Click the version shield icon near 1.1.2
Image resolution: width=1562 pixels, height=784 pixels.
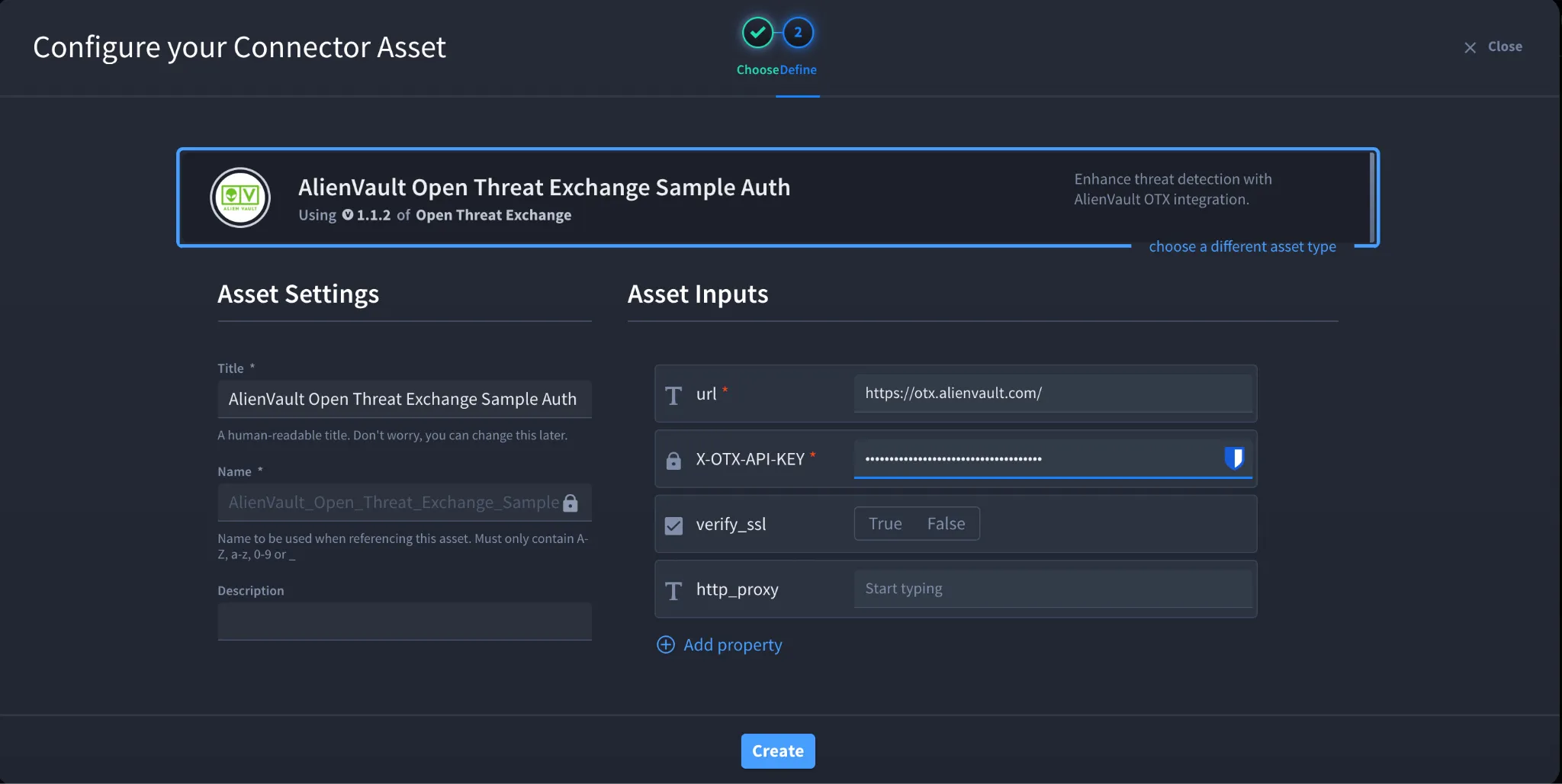pyautogui.click(x=348, y=215)
